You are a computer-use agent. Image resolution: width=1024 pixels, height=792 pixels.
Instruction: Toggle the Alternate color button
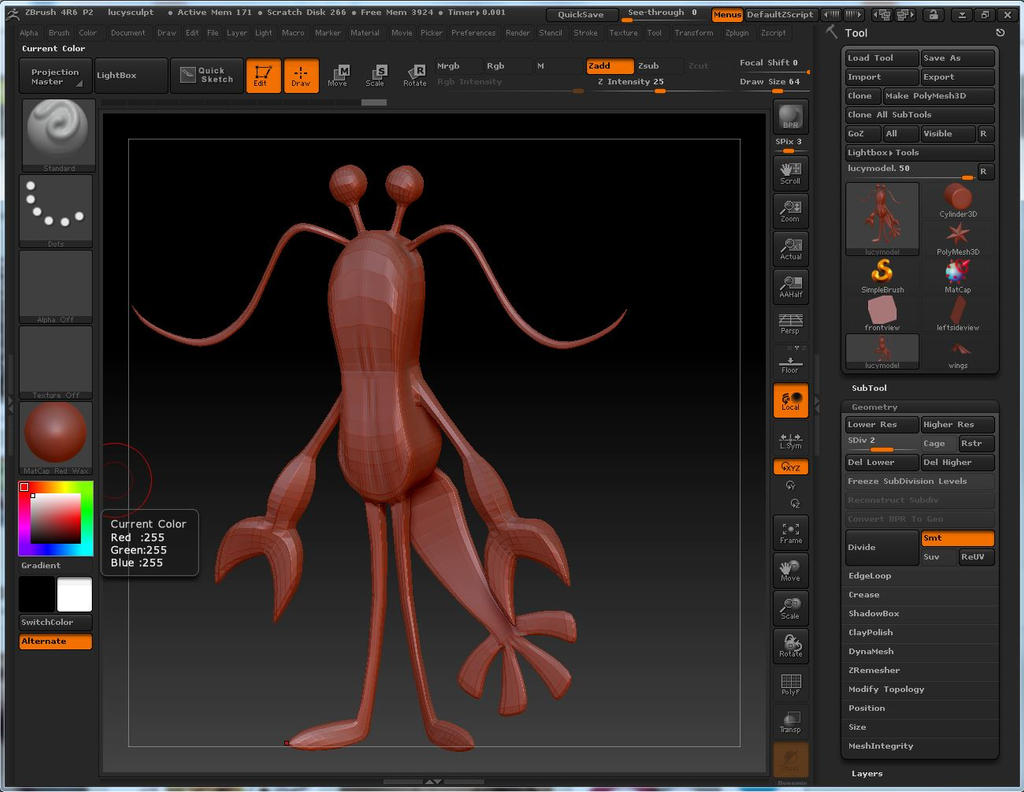(56, 641)
